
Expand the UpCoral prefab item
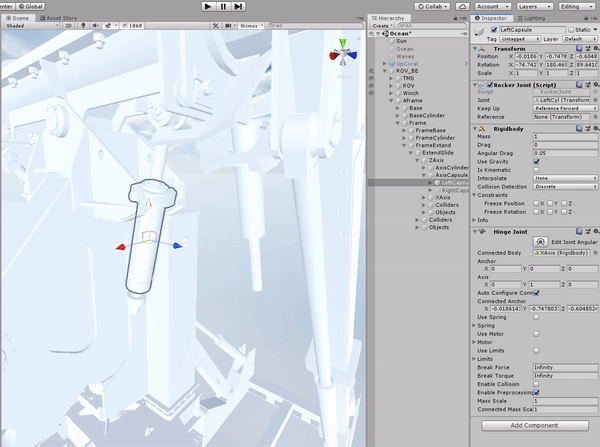coord(385,64)
